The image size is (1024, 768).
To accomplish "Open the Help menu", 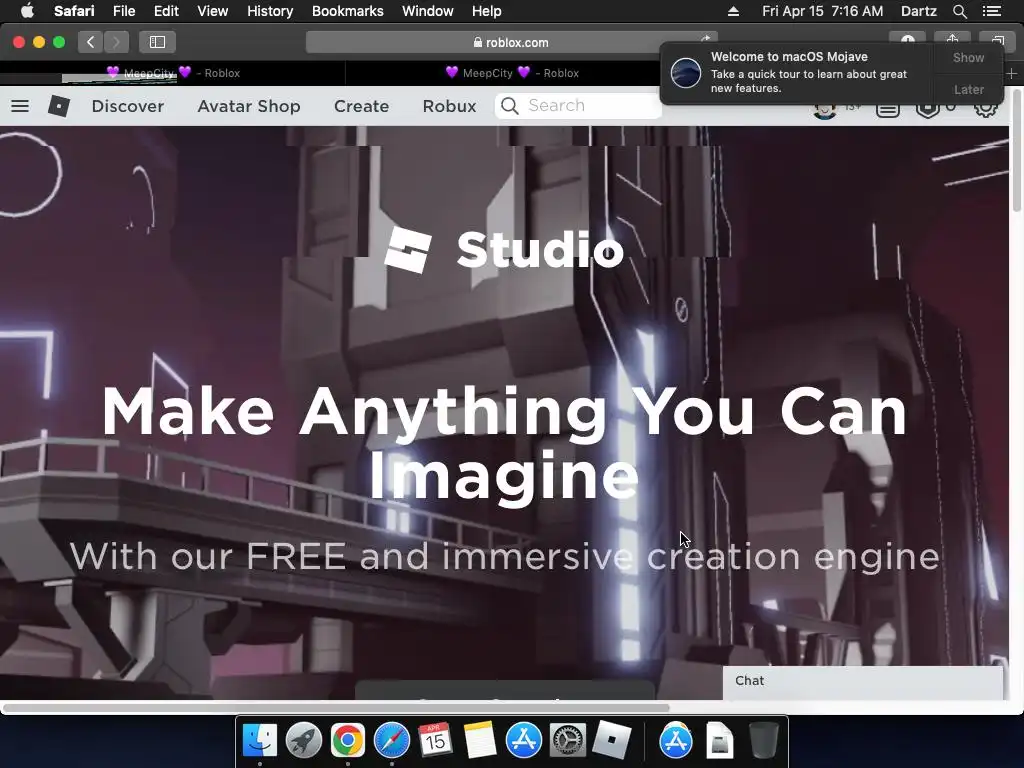I will click(x=487, y=11).
